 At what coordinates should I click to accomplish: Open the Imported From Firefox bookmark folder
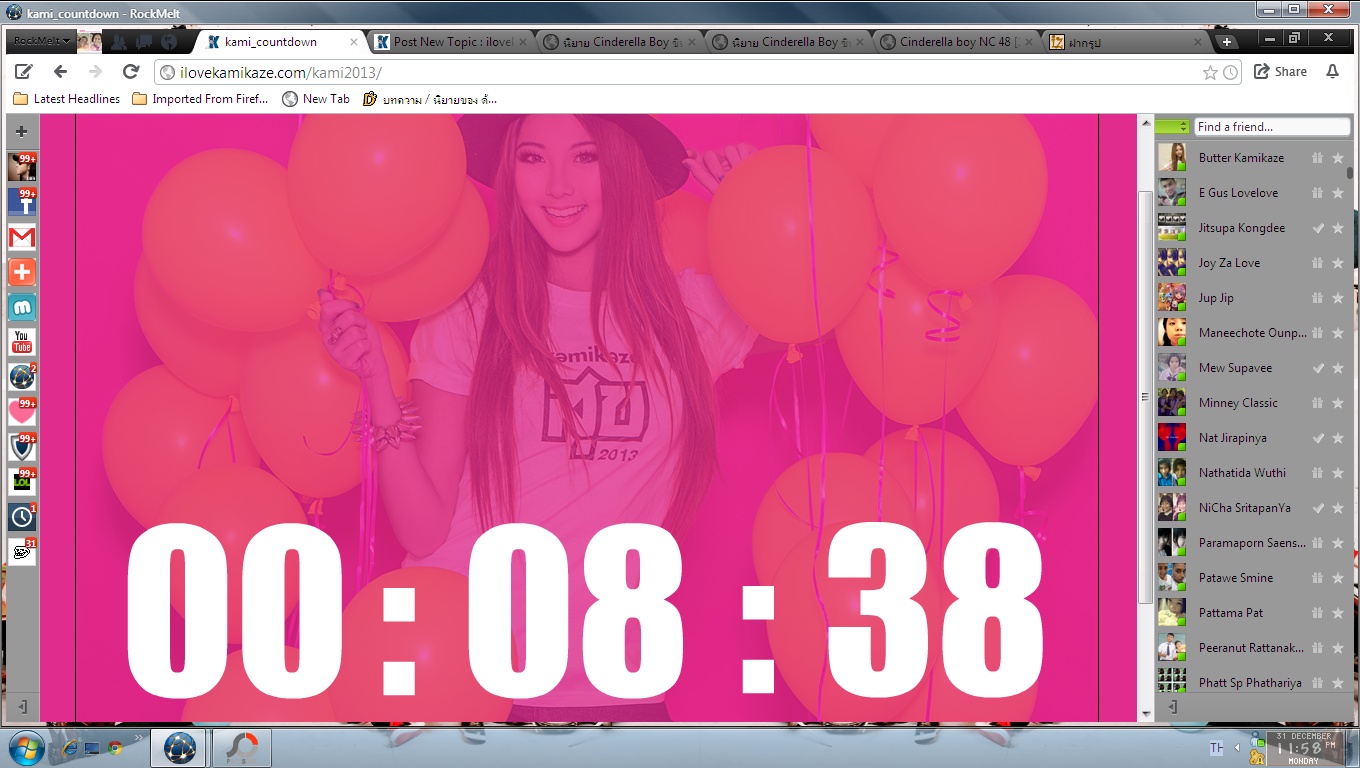[201, 99]
